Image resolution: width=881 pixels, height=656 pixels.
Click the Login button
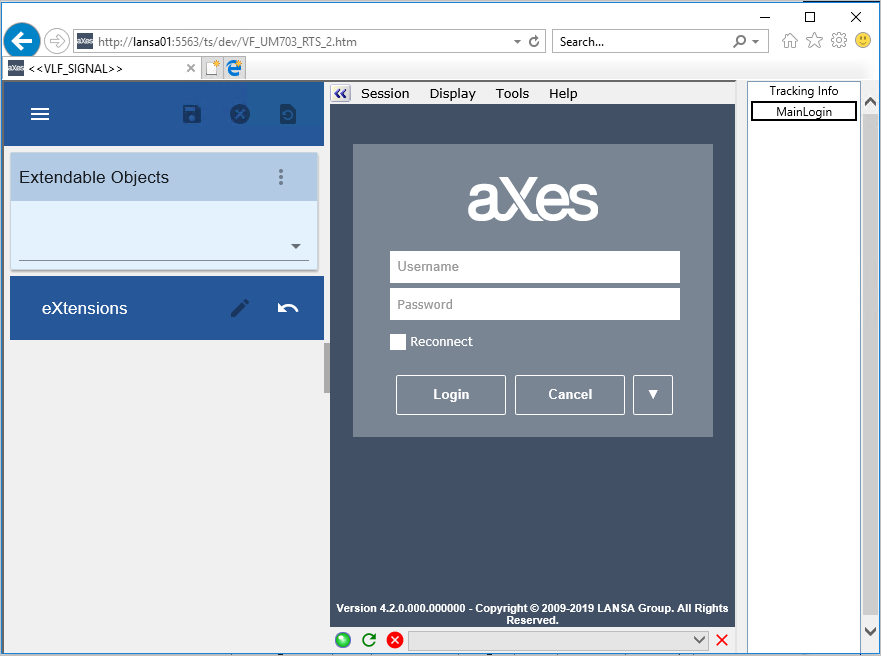pyautogui.click(x=451, y=395)
